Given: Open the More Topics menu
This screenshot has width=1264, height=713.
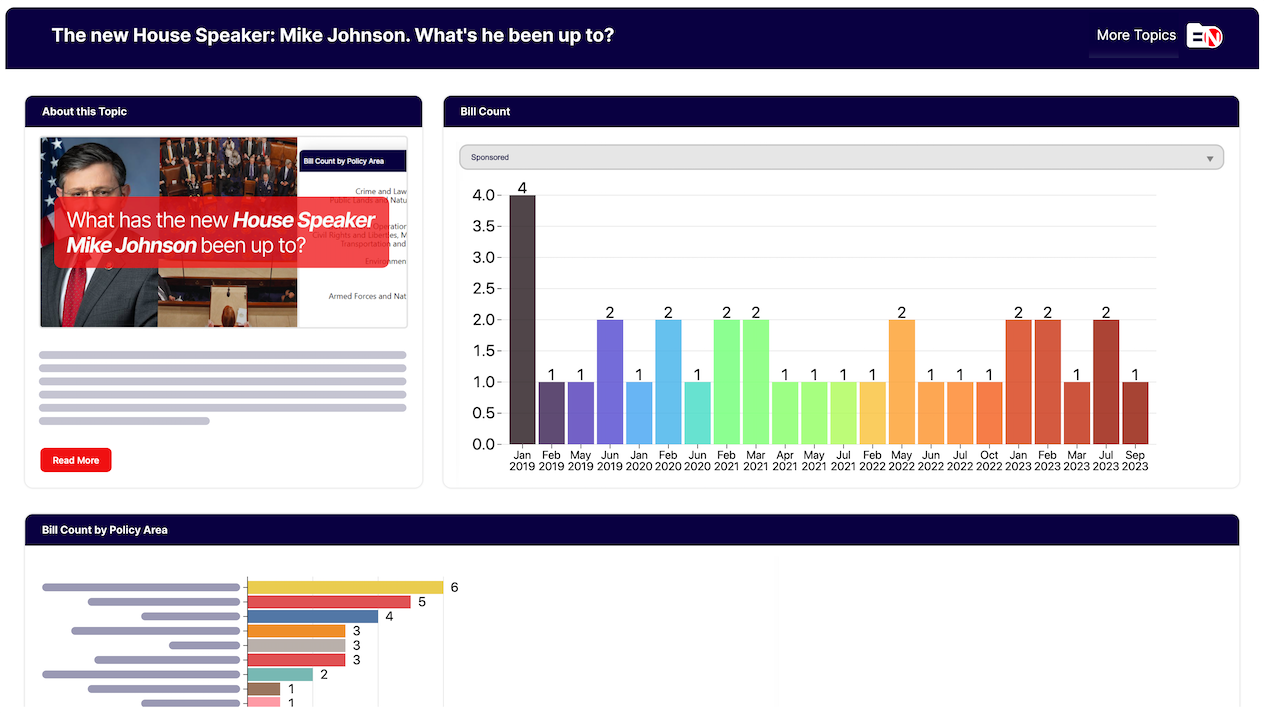Looking at the screenshot, I should point(1135,35).
